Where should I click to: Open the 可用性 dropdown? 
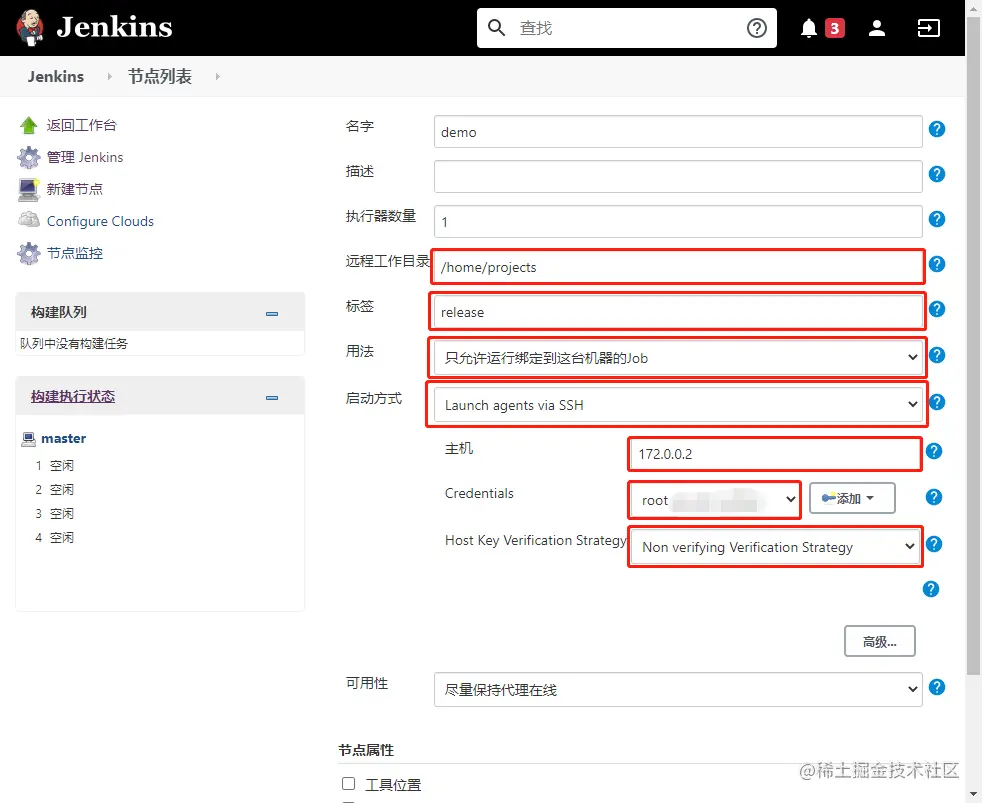coord(678,690)
